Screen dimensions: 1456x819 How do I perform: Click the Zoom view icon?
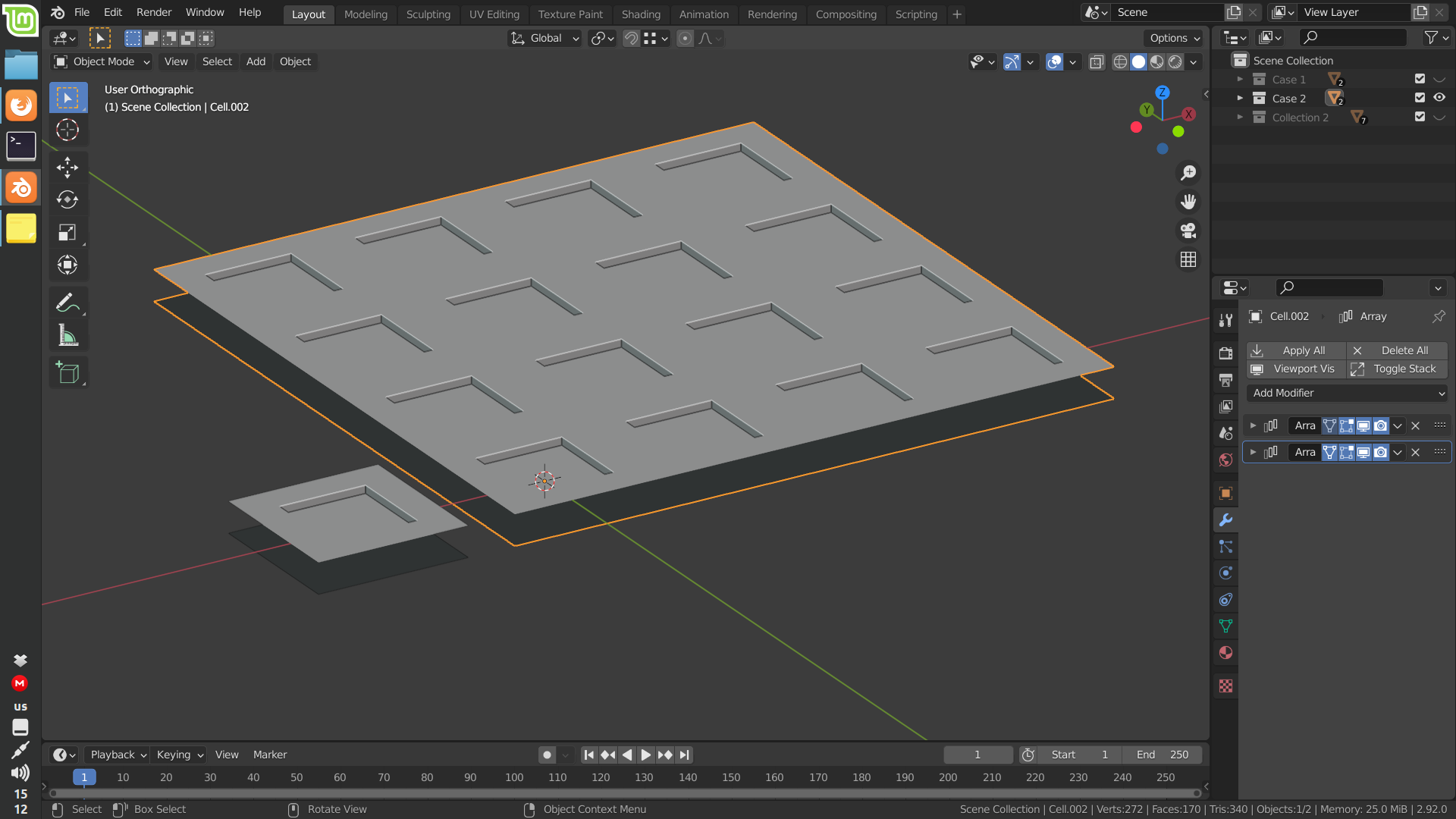(1188, 173)
